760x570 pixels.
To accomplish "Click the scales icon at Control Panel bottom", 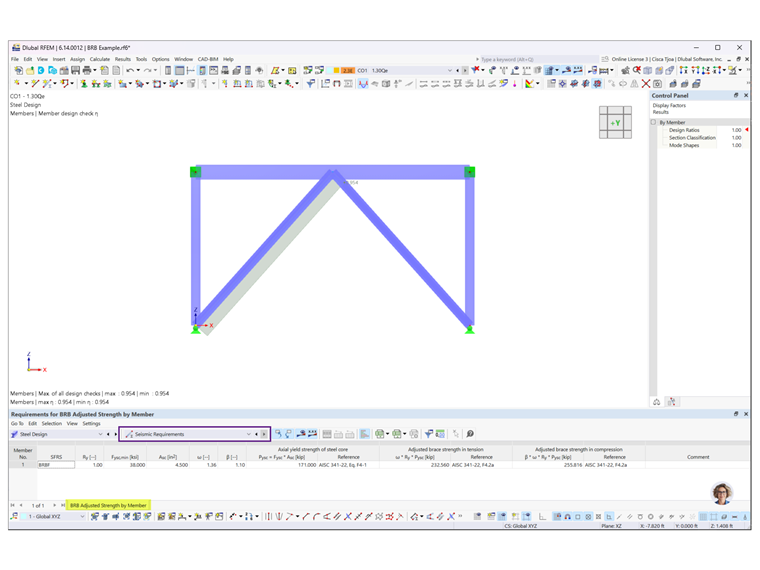I will (656, 402).
